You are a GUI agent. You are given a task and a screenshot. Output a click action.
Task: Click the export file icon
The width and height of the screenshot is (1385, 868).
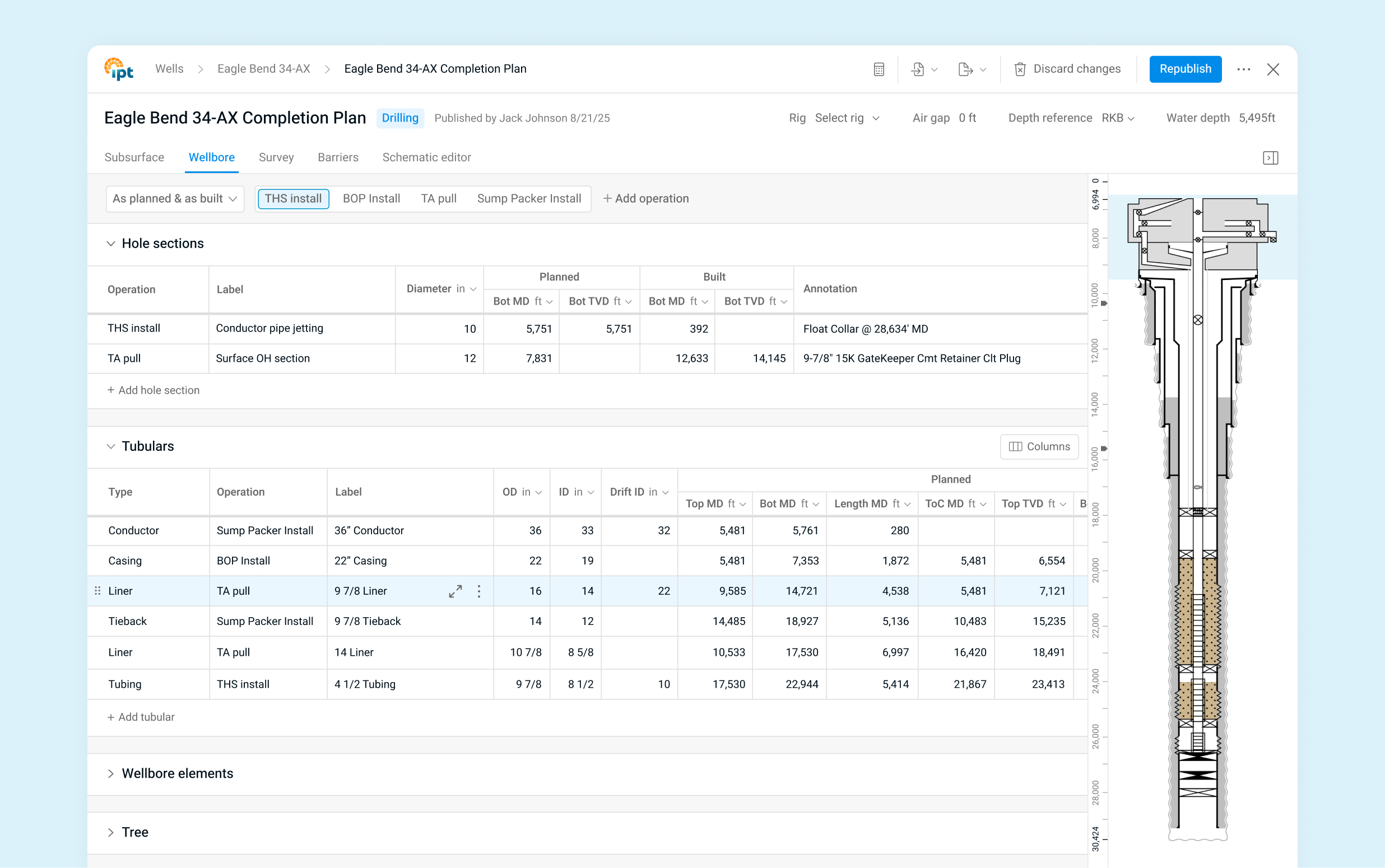tap(965, 69)
